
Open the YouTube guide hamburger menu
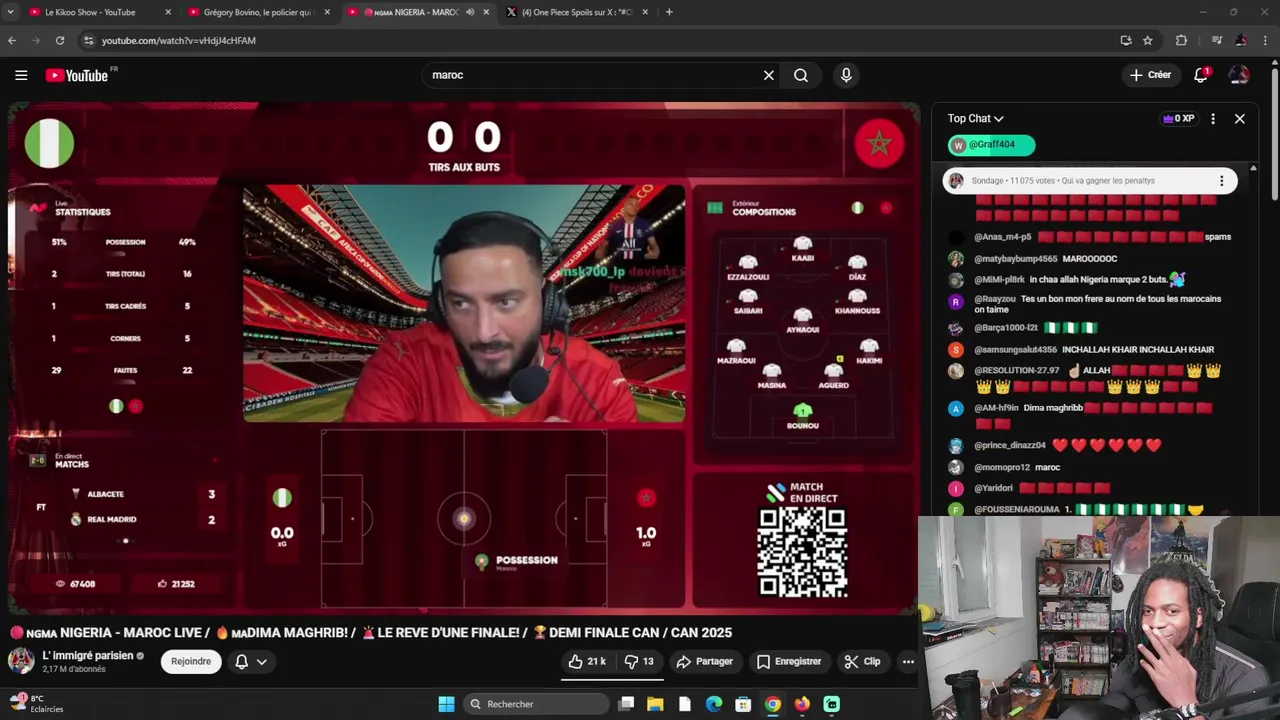click(21, 75)
